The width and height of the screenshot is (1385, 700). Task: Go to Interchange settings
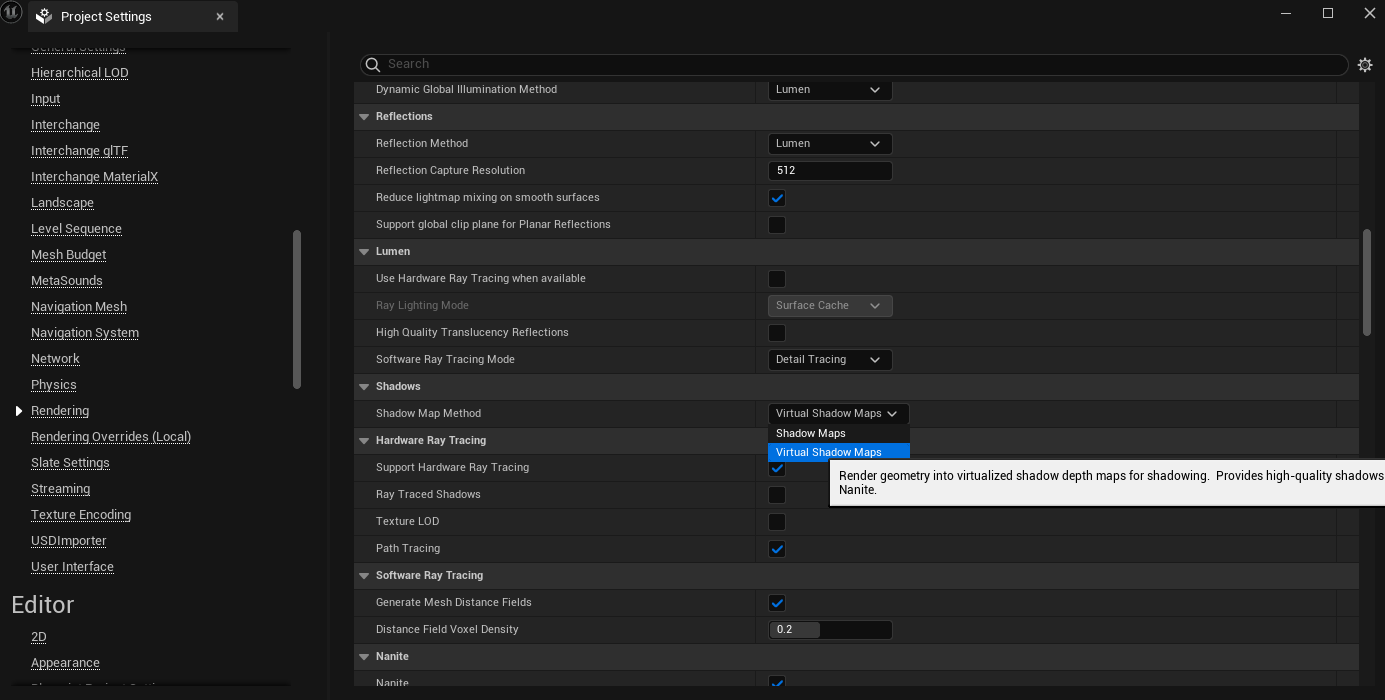pyautogui.click(x=66, y=125)
